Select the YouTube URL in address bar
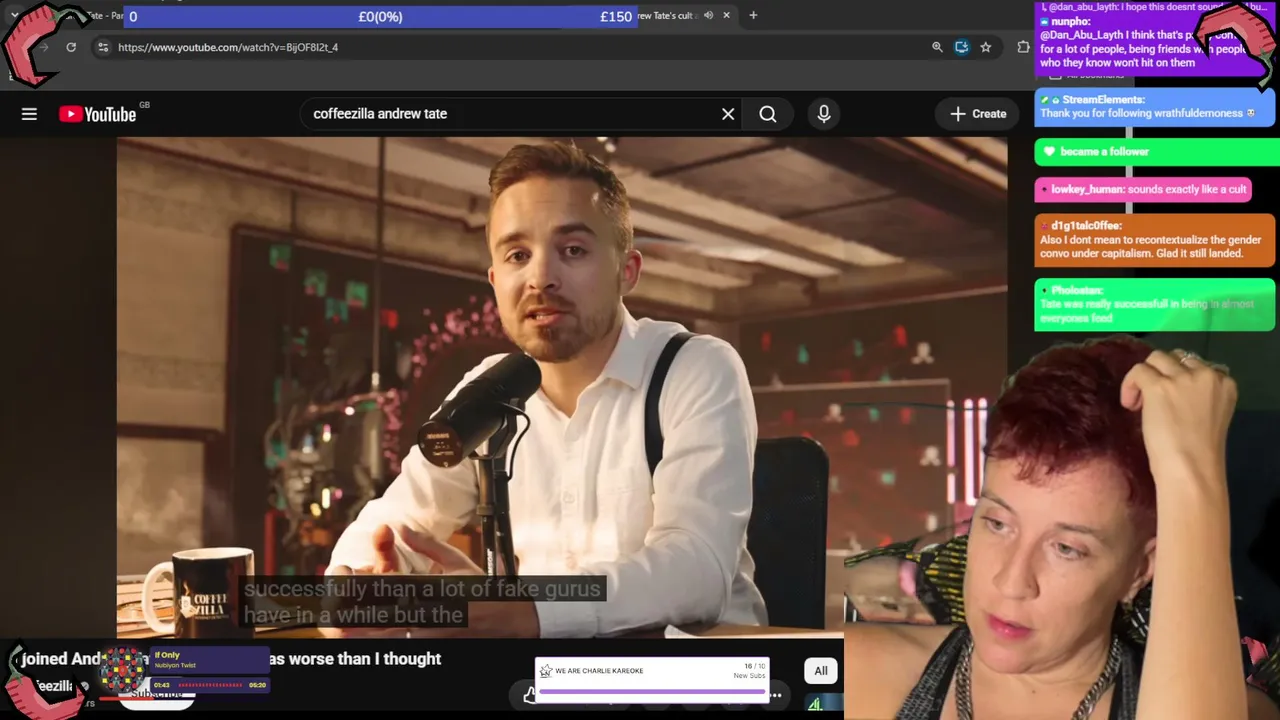 [228, 47]
